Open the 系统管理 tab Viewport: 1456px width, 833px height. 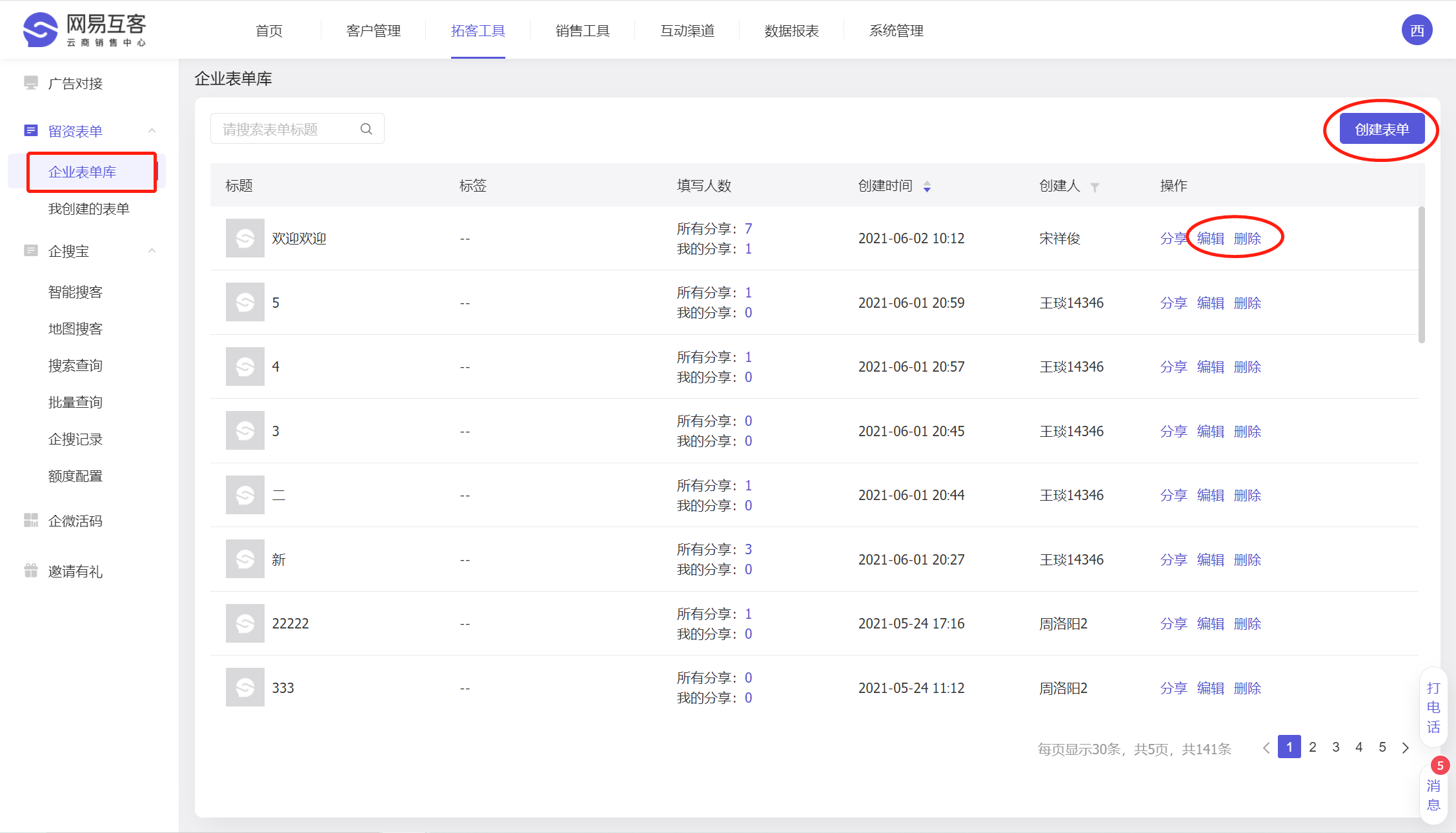point(896,30)
